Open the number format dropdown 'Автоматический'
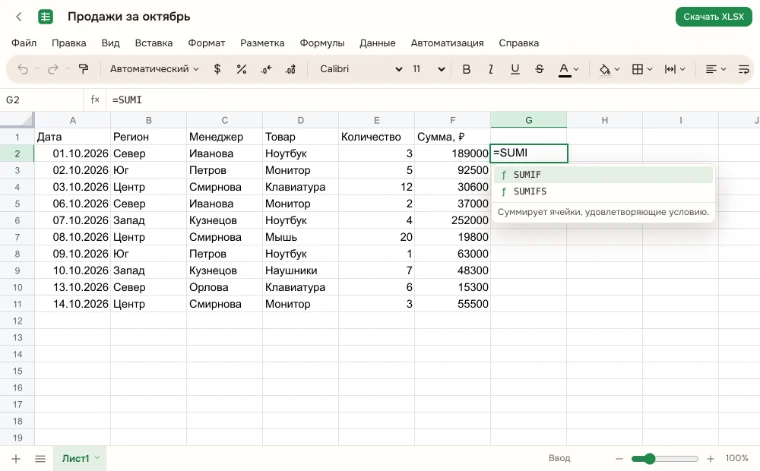 pos(154,69)
